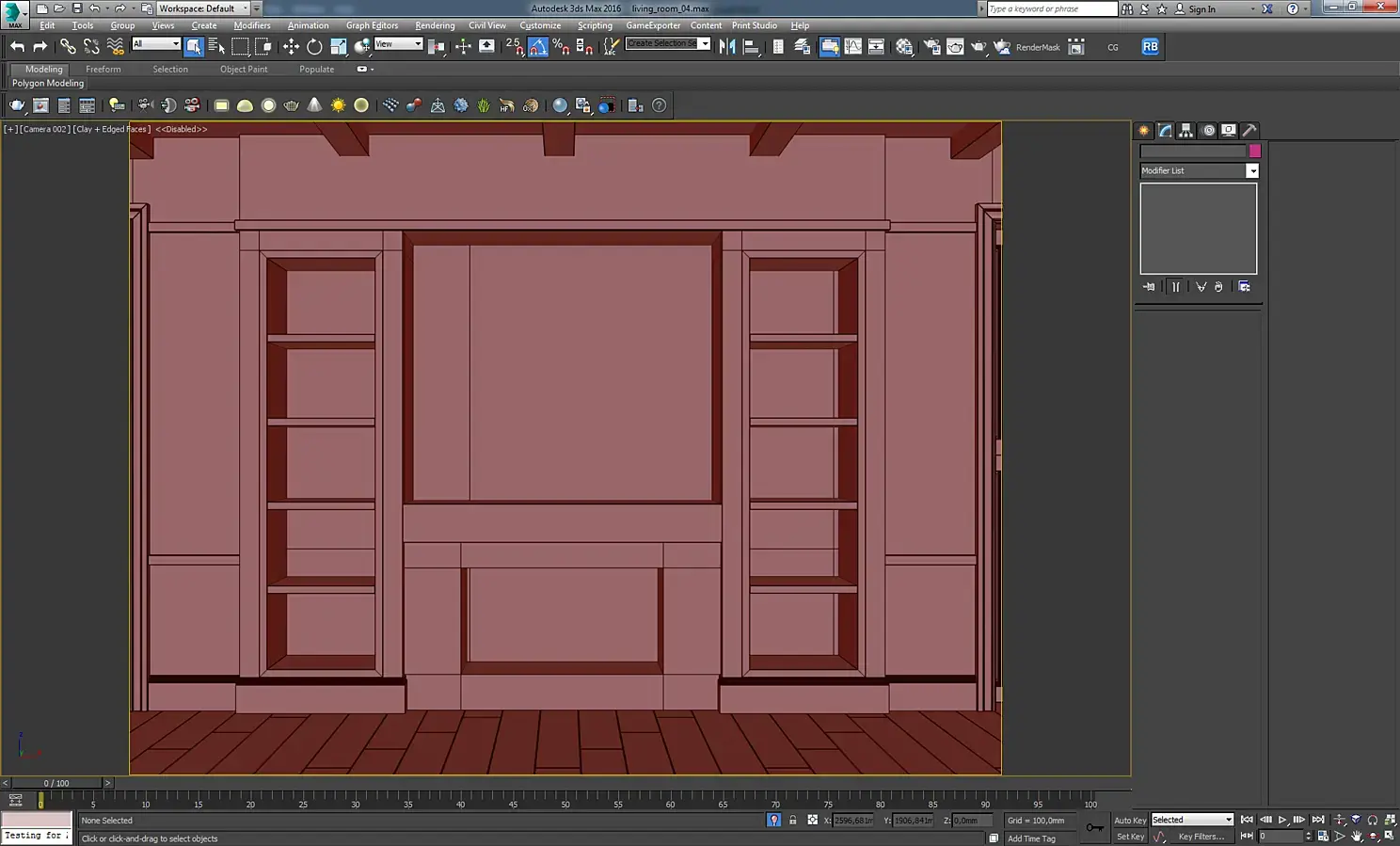Open Render Setup teapot icon
1400x846 pixels.
931,46
